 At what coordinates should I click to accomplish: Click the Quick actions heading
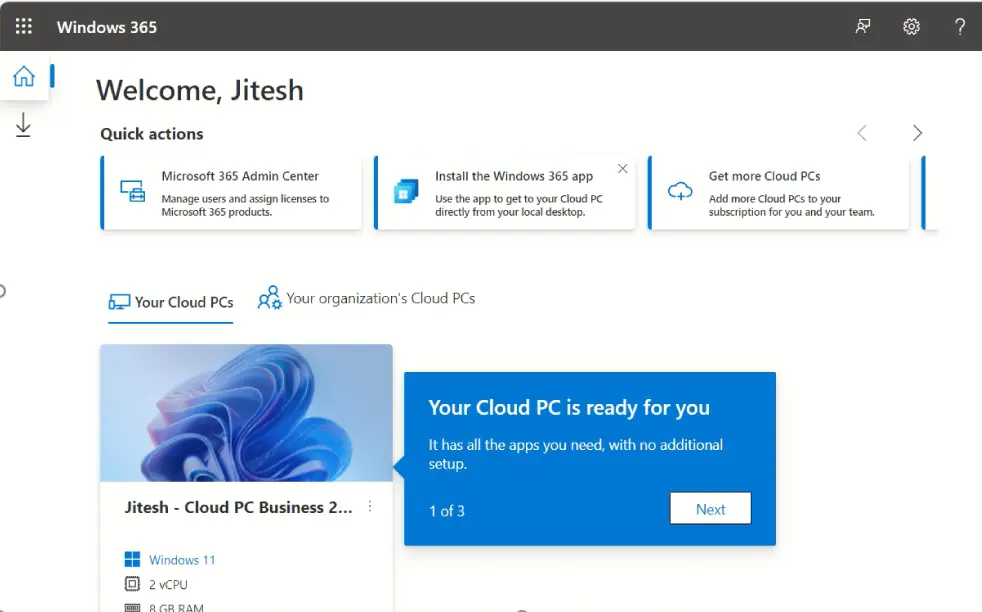click(x=152, y=134)
